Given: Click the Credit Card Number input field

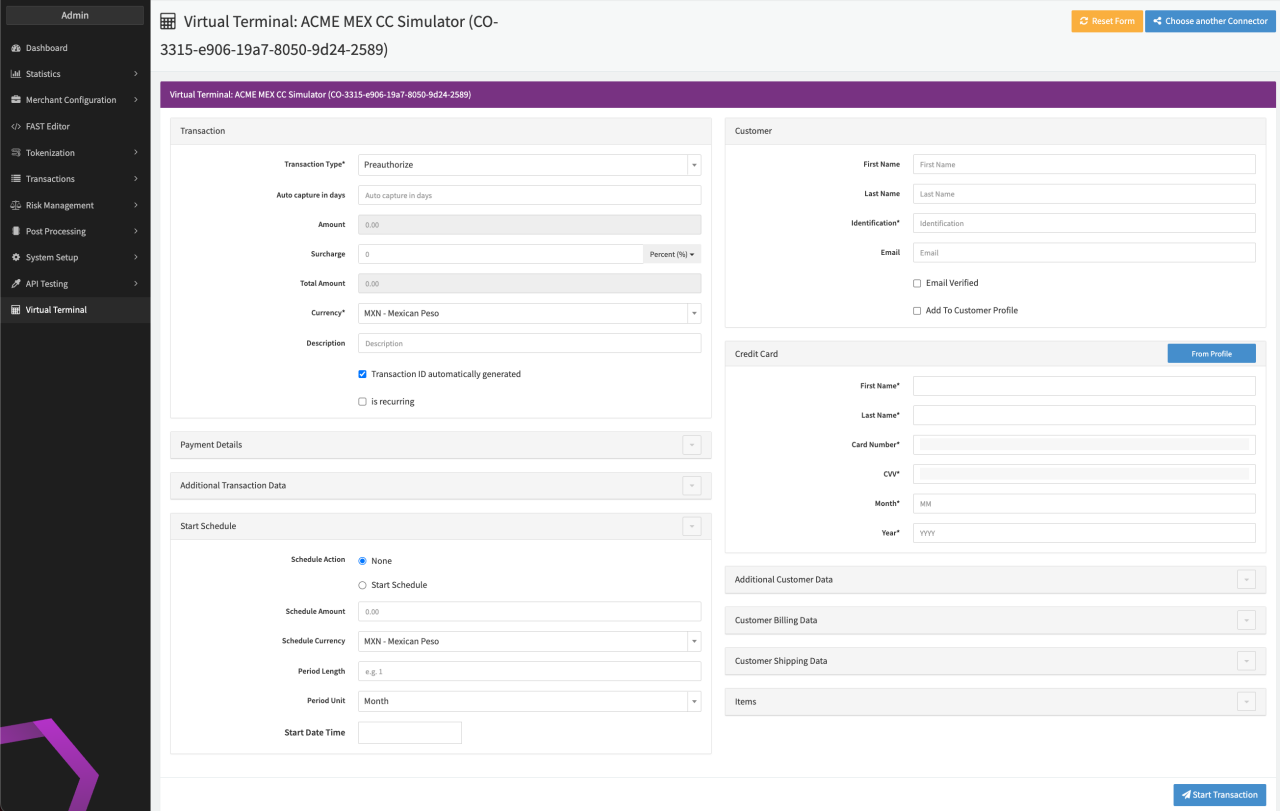Looking at the screenshot, I should 1084,445.
